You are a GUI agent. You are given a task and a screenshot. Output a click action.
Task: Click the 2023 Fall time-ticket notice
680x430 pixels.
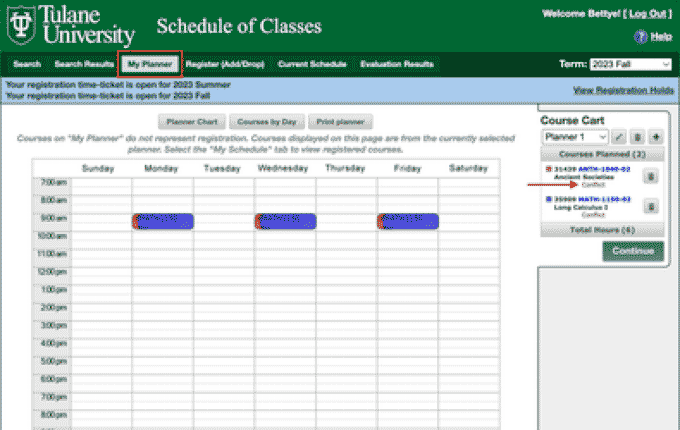pos(108,96)
